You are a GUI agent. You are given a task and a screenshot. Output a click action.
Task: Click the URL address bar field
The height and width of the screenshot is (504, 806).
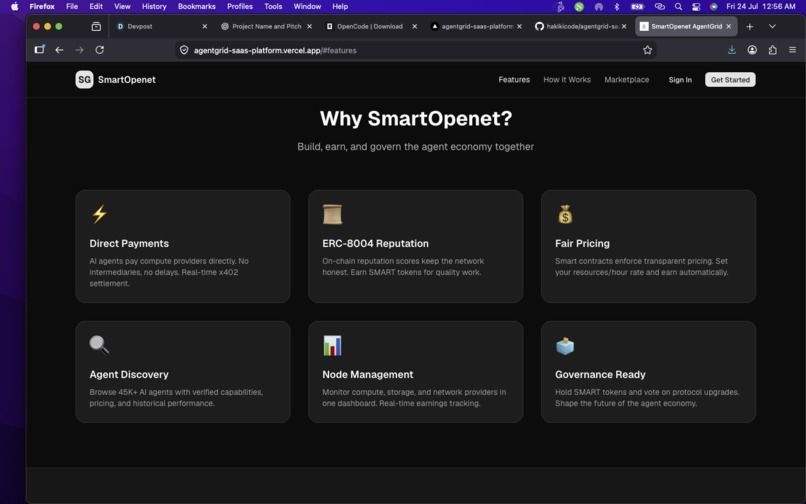click(x=415, y=50)
